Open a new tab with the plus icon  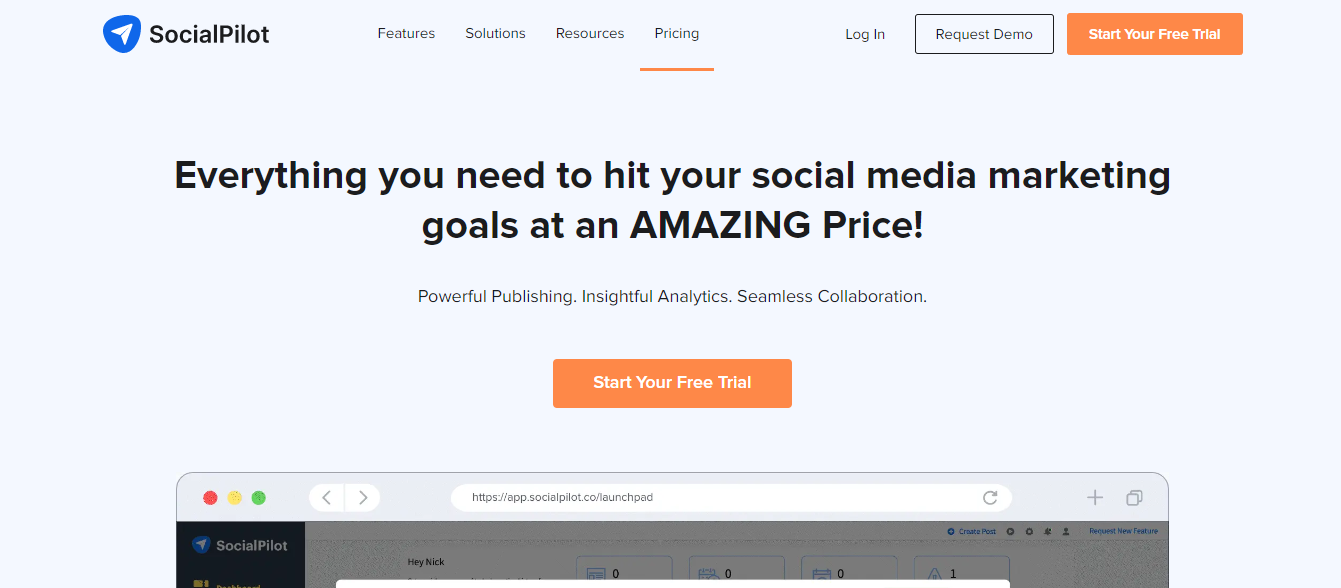pos(1095,497)
